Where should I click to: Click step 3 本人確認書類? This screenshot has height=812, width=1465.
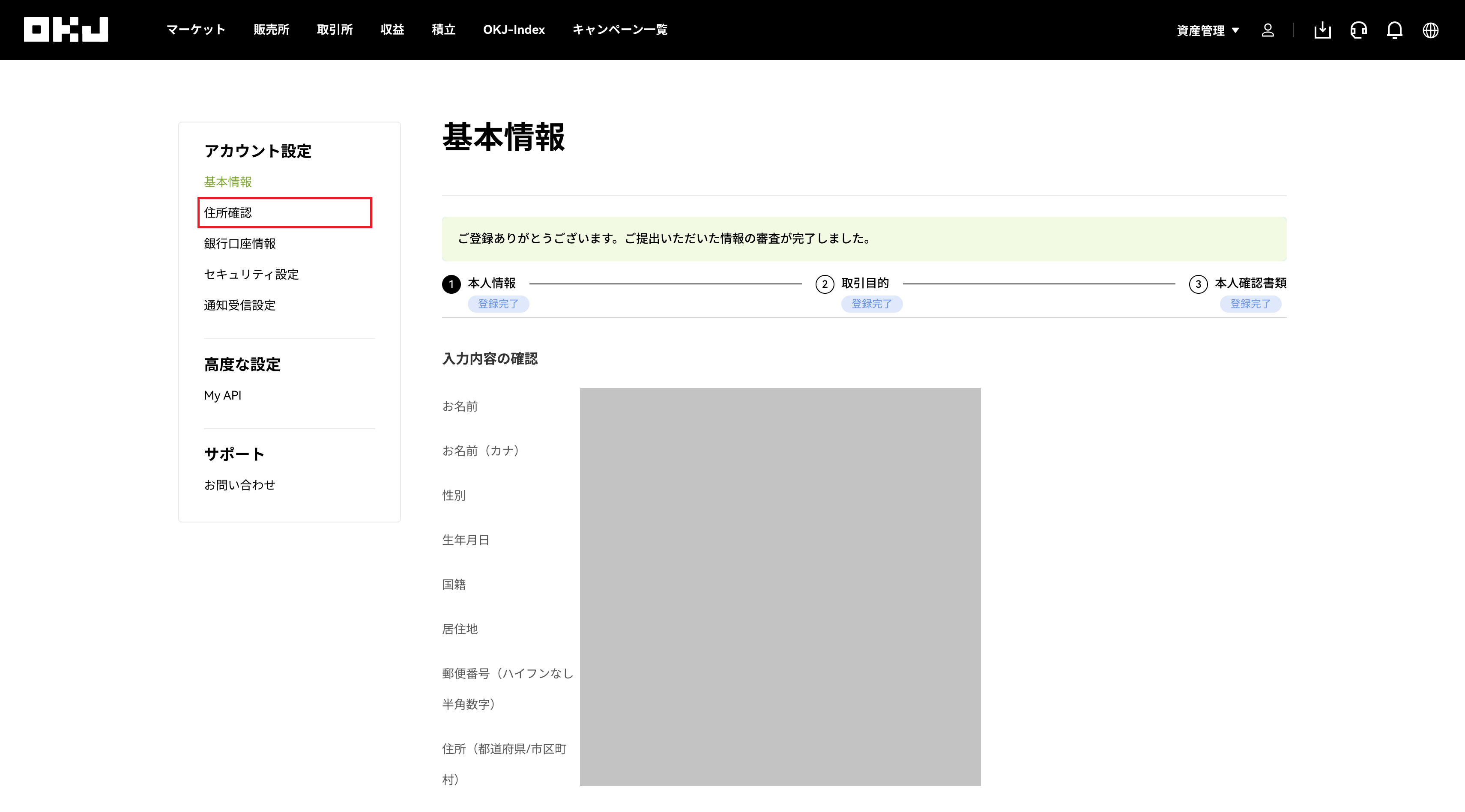(1238, 283)
